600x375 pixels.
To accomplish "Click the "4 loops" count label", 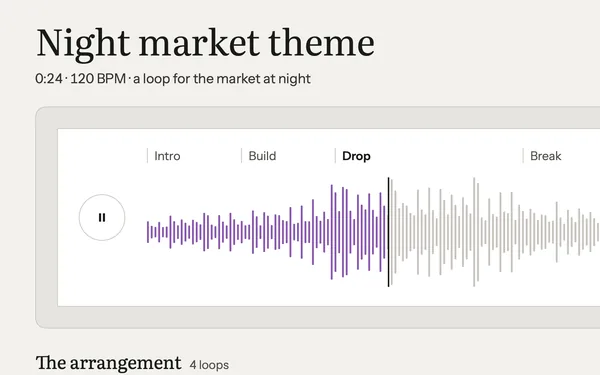I will click(x=209, y=365).
